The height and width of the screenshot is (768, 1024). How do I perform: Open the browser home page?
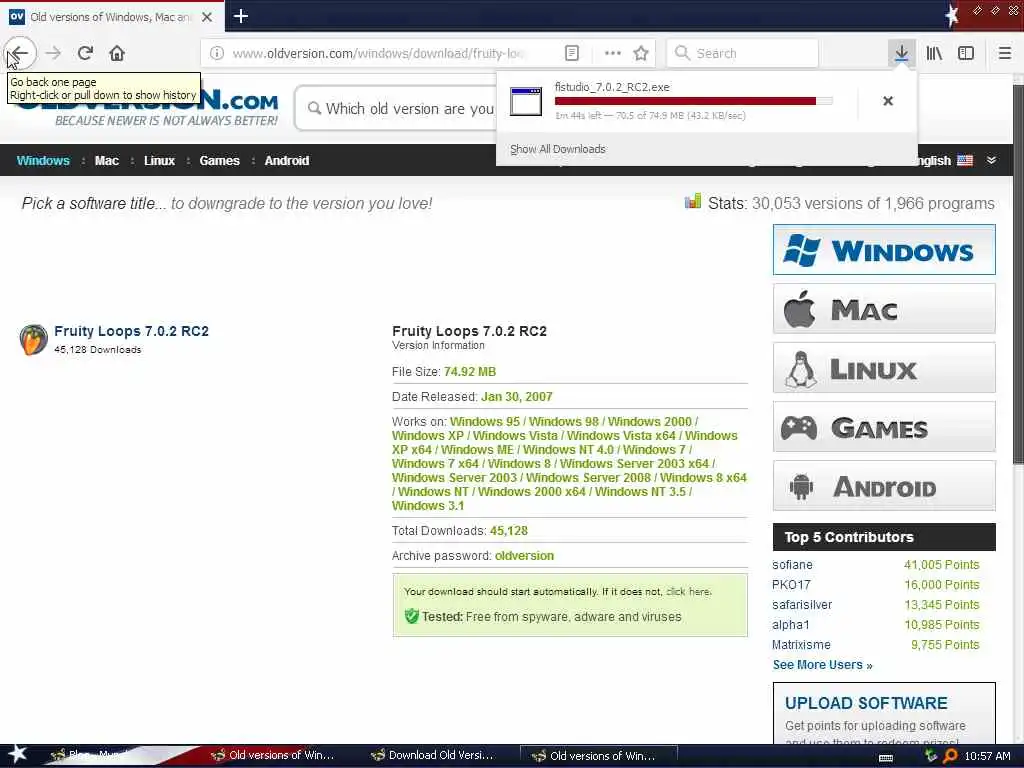[x=117, y=53]
